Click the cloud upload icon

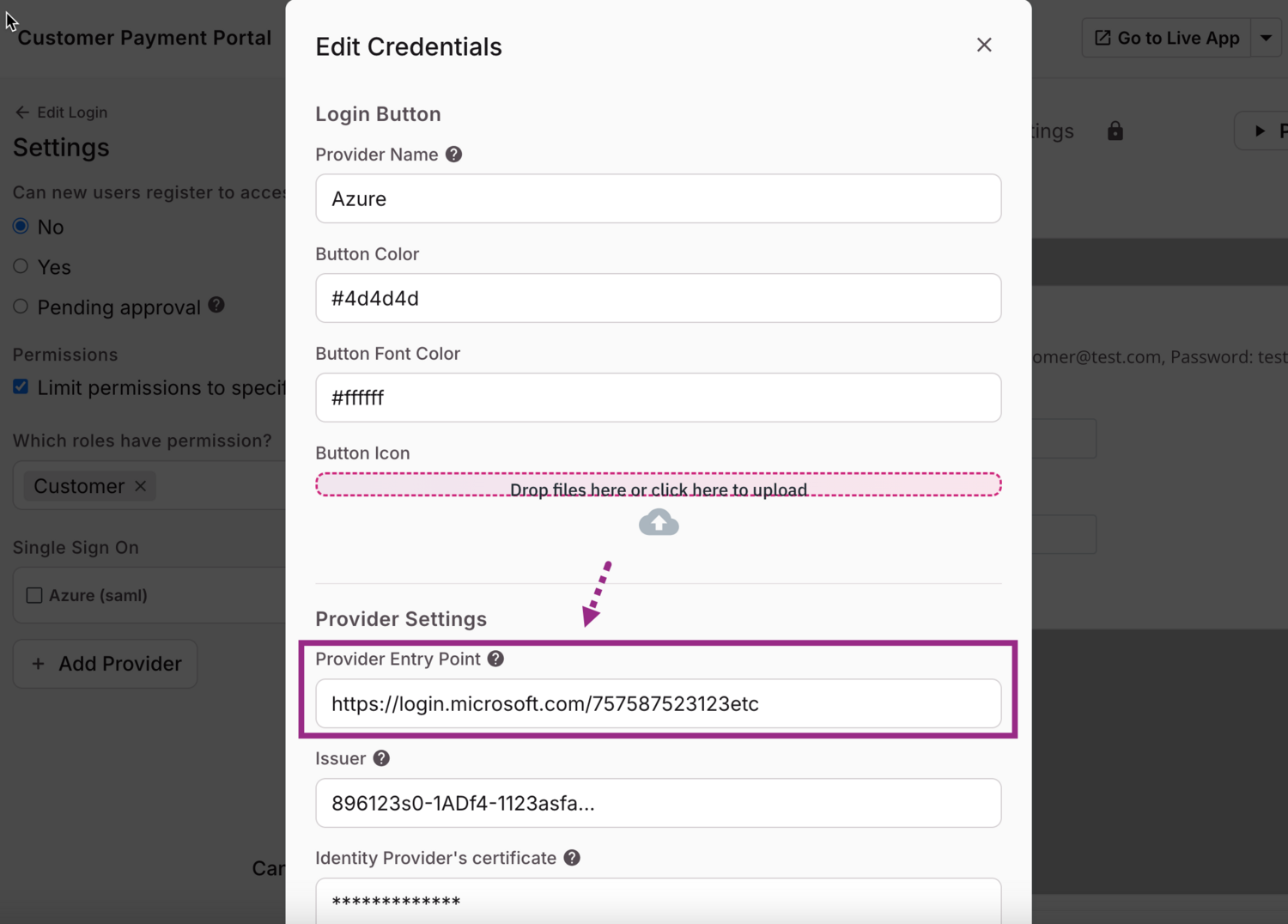[659, 522]
